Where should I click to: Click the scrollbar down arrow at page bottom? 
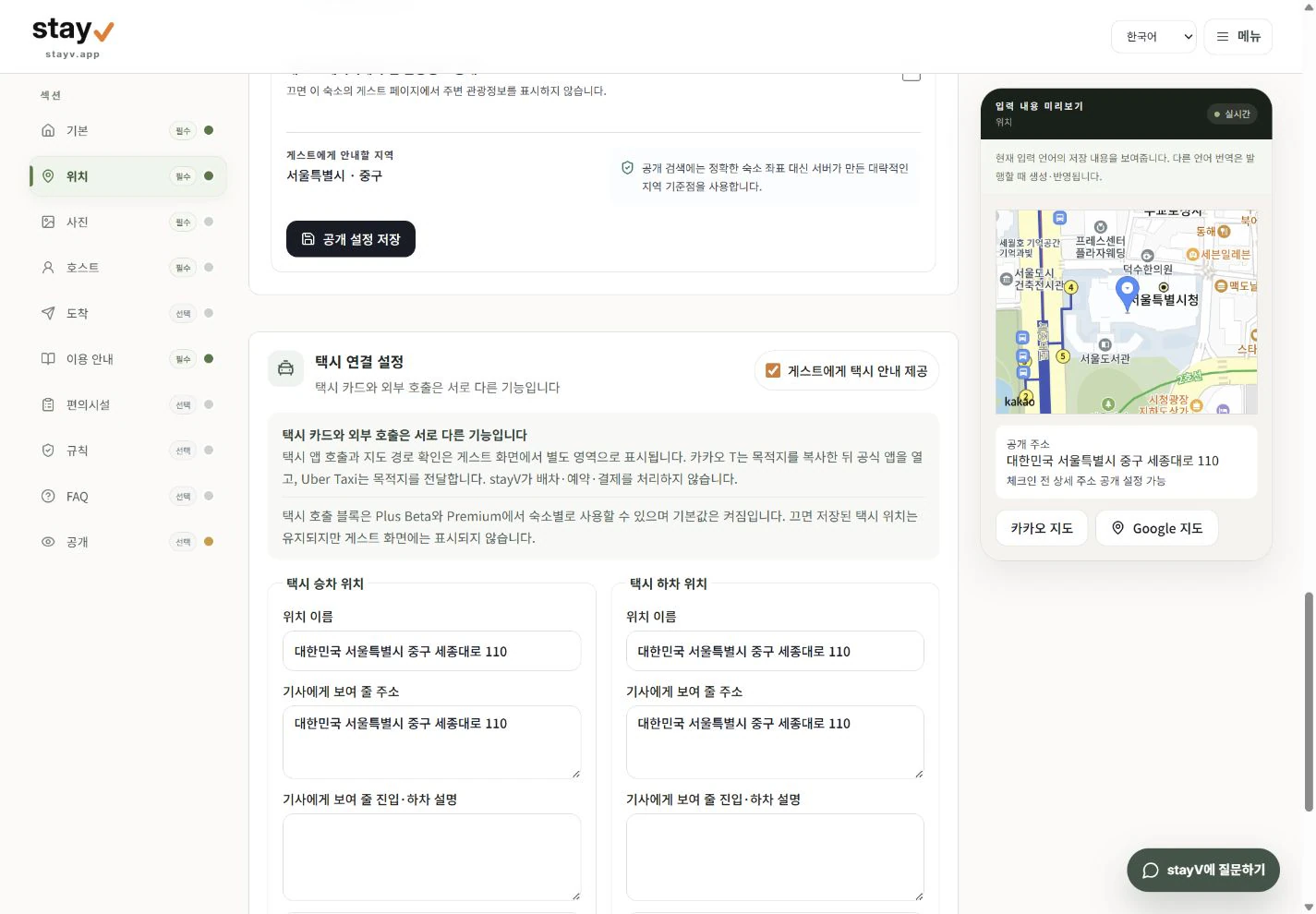click(x=1309, y=907)
